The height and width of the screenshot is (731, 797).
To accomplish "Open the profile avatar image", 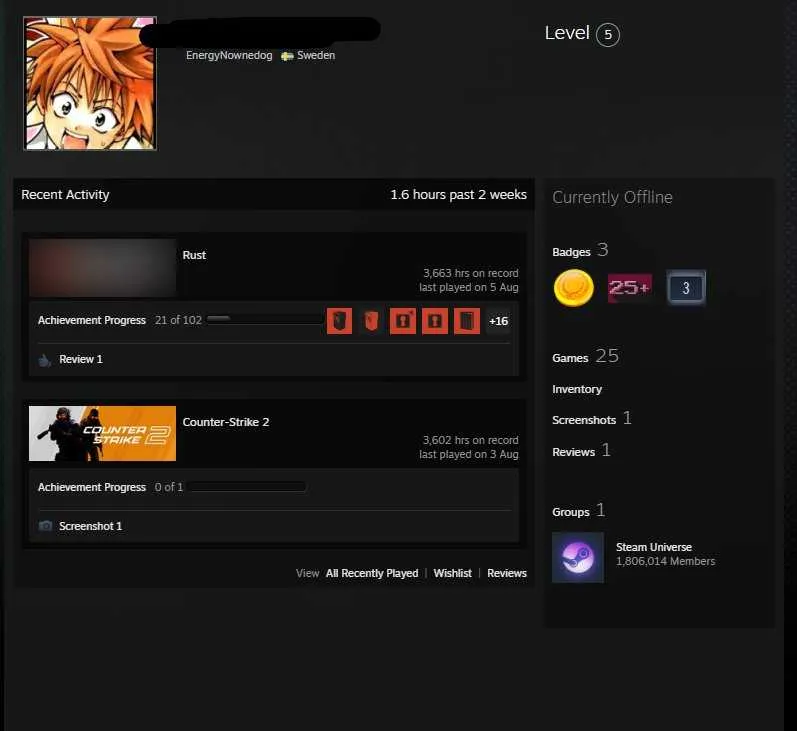I will [89, 83].
